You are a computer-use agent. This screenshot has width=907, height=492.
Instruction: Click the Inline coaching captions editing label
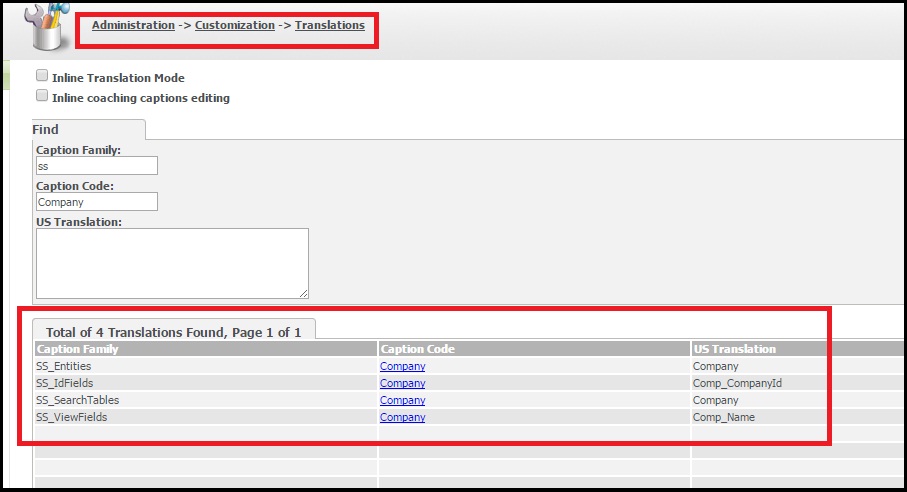point(141,98)
